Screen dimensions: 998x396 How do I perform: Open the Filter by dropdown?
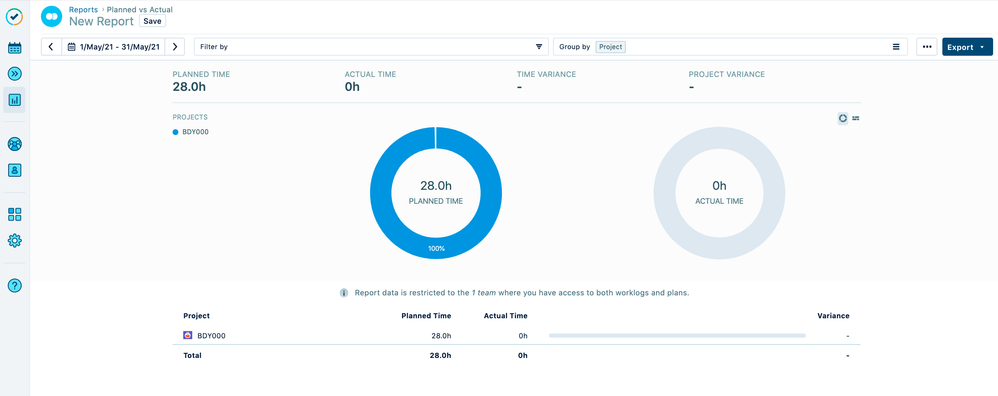pos(371,47)
